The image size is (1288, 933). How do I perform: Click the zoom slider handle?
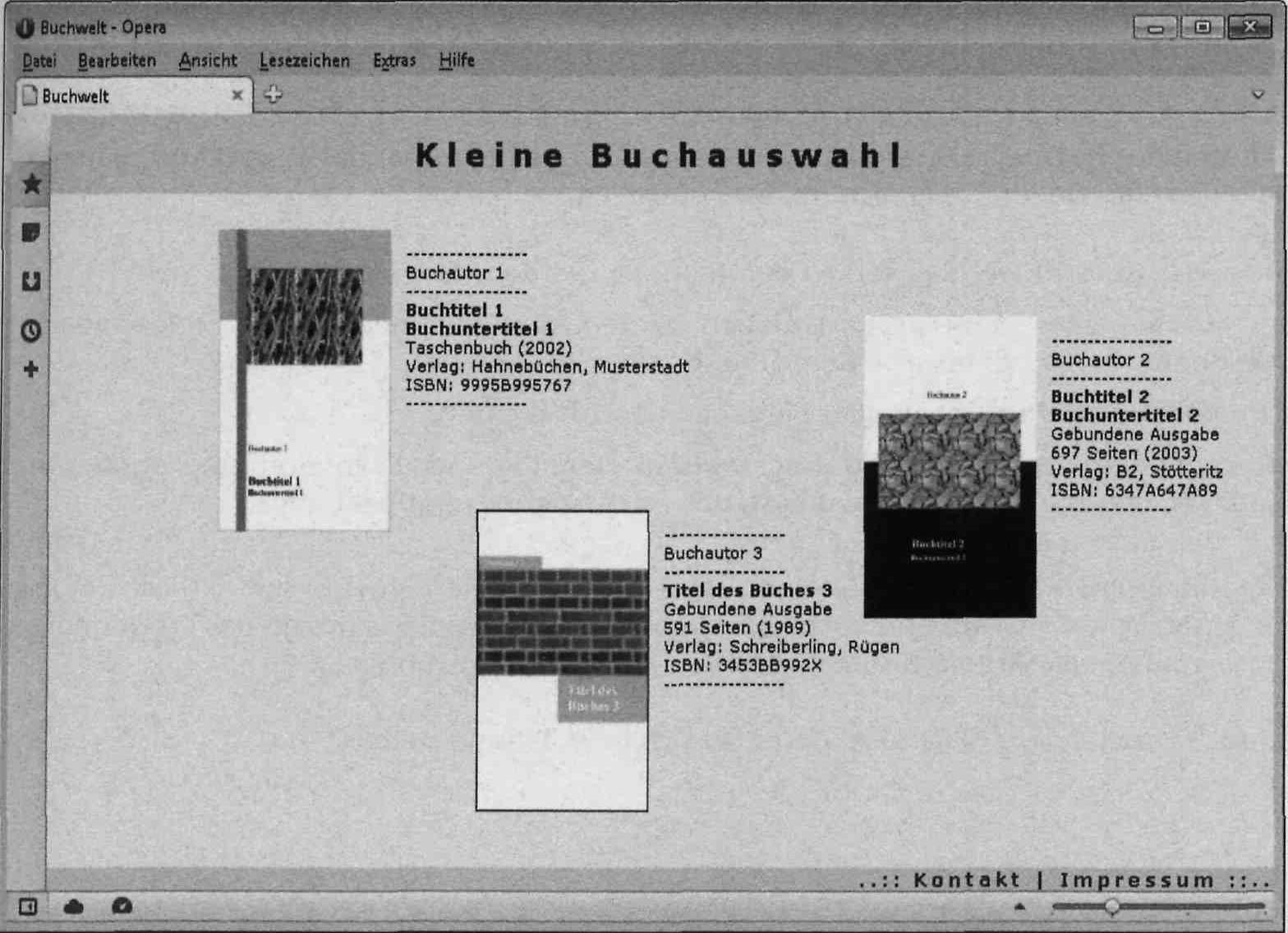(x=1112, y=907)
